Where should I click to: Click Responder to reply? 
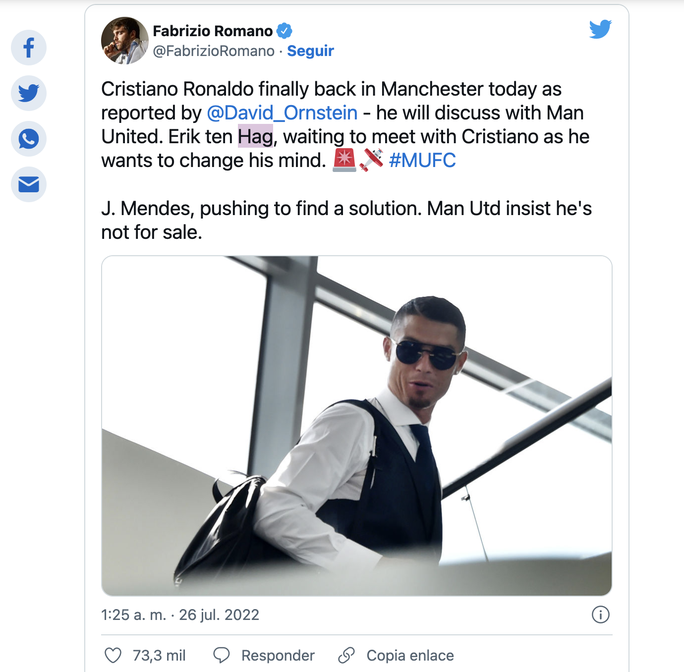pos(278,656)
